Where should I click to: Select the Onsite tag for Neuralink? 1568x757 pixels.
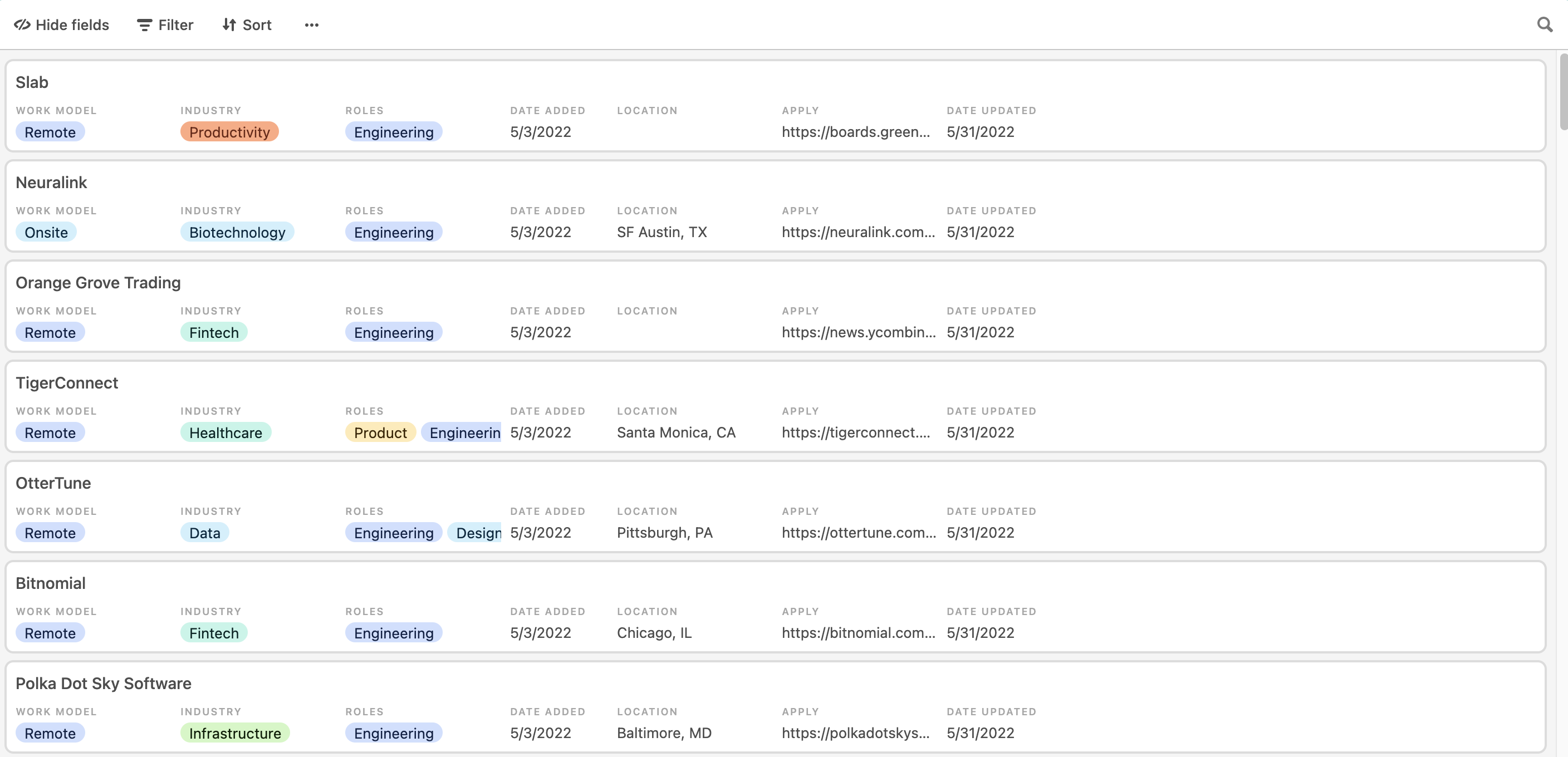click(x=46, y=233)
